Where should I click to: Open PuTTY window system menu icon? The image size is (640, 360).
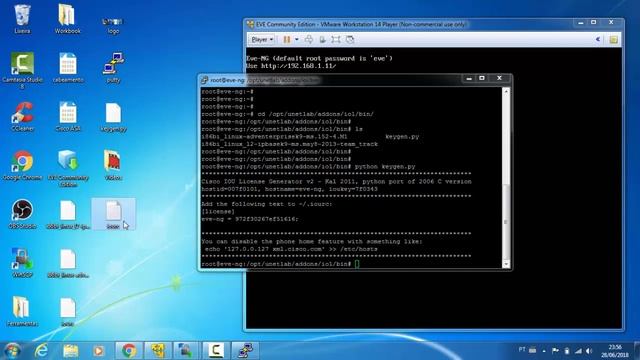point(204,80)
